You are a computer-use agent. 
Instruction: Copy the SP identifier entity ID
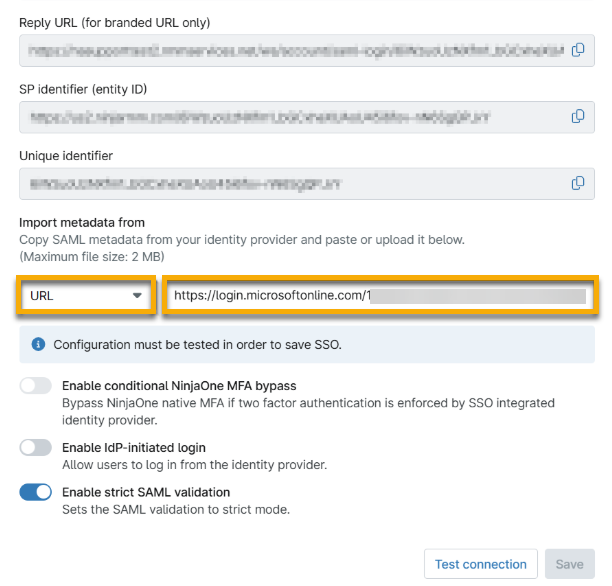pos(578,116)
